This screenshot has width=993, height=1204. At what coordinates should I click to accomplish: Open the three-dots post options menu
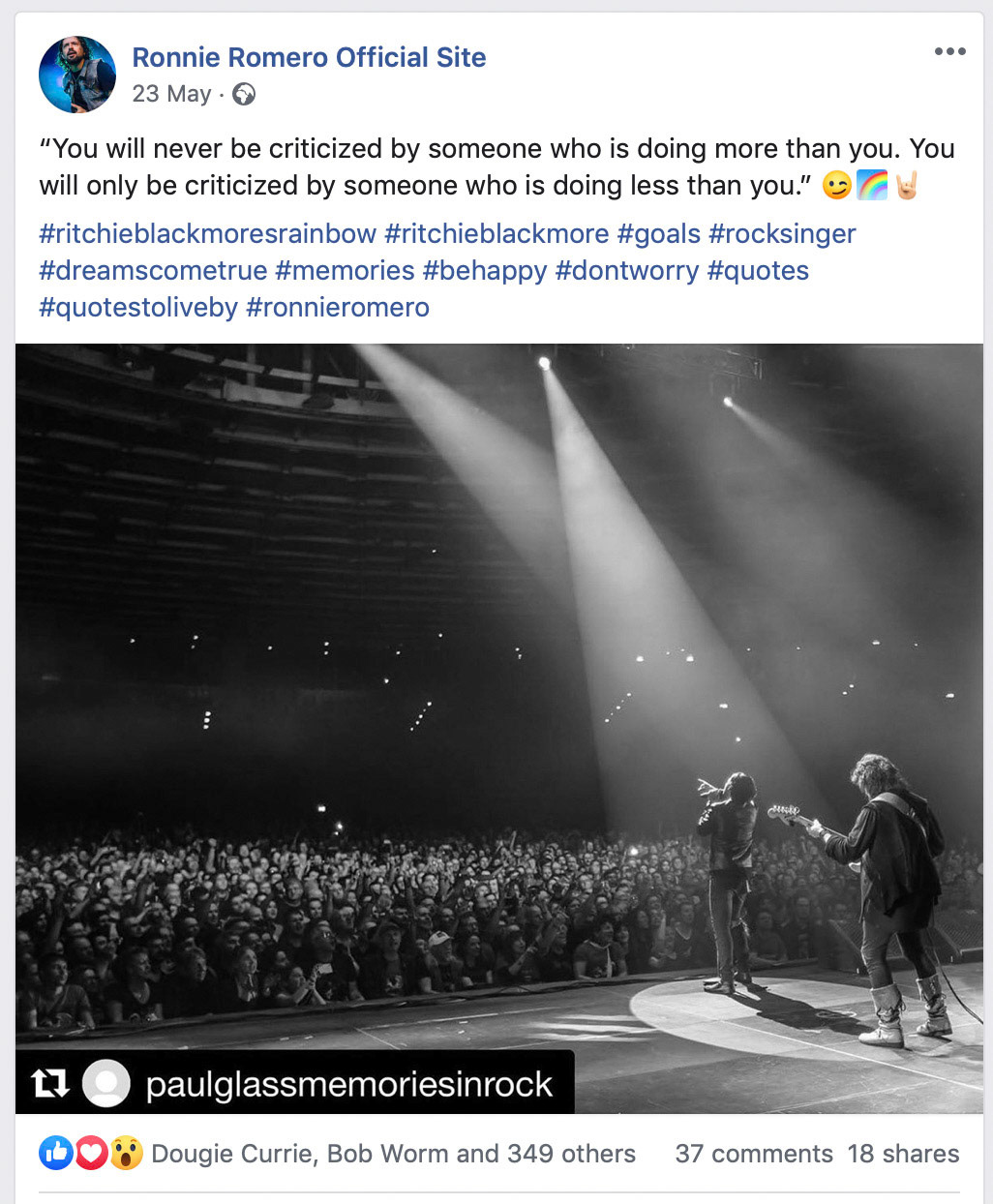tap(949, 52)
